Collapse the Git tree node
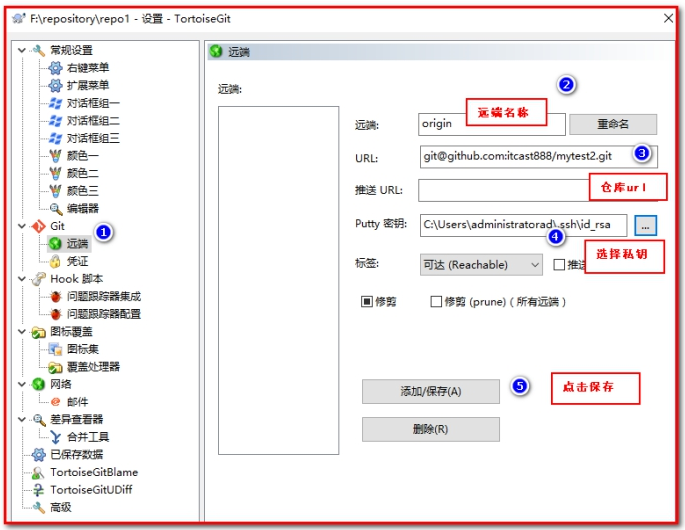The width and height of the screenshot is (685, 530). (x=21, y=226)
